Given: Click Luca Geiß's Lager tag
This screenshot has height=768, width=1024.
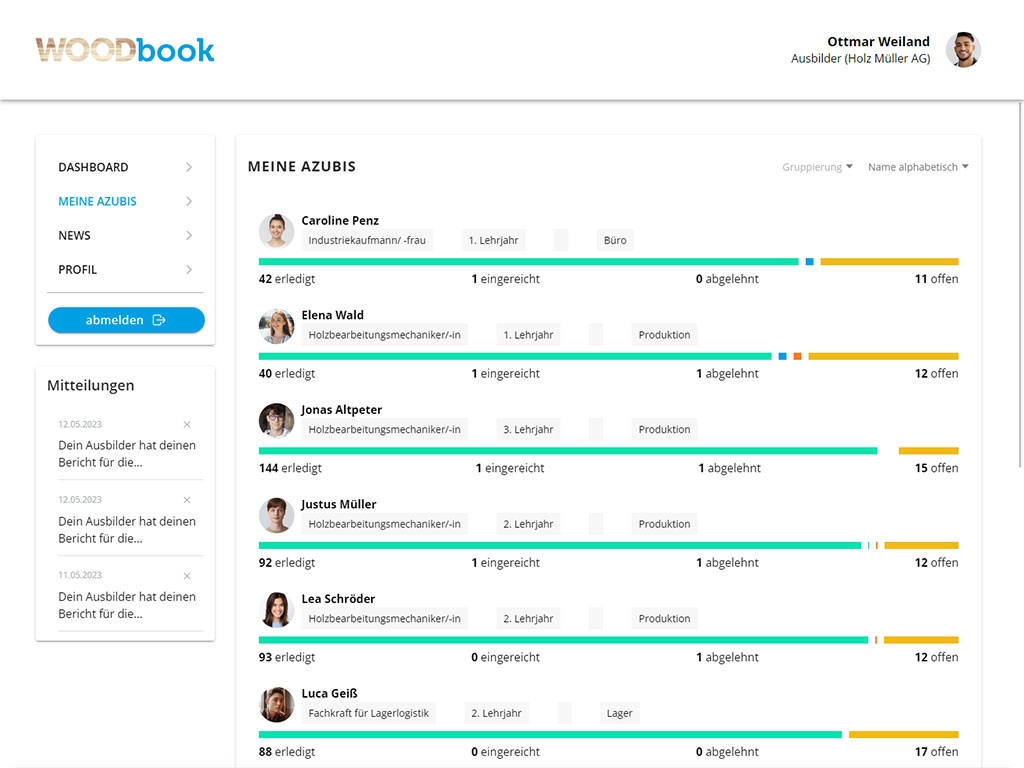Looking at the screenshot, I should click(x=619, y=713).
